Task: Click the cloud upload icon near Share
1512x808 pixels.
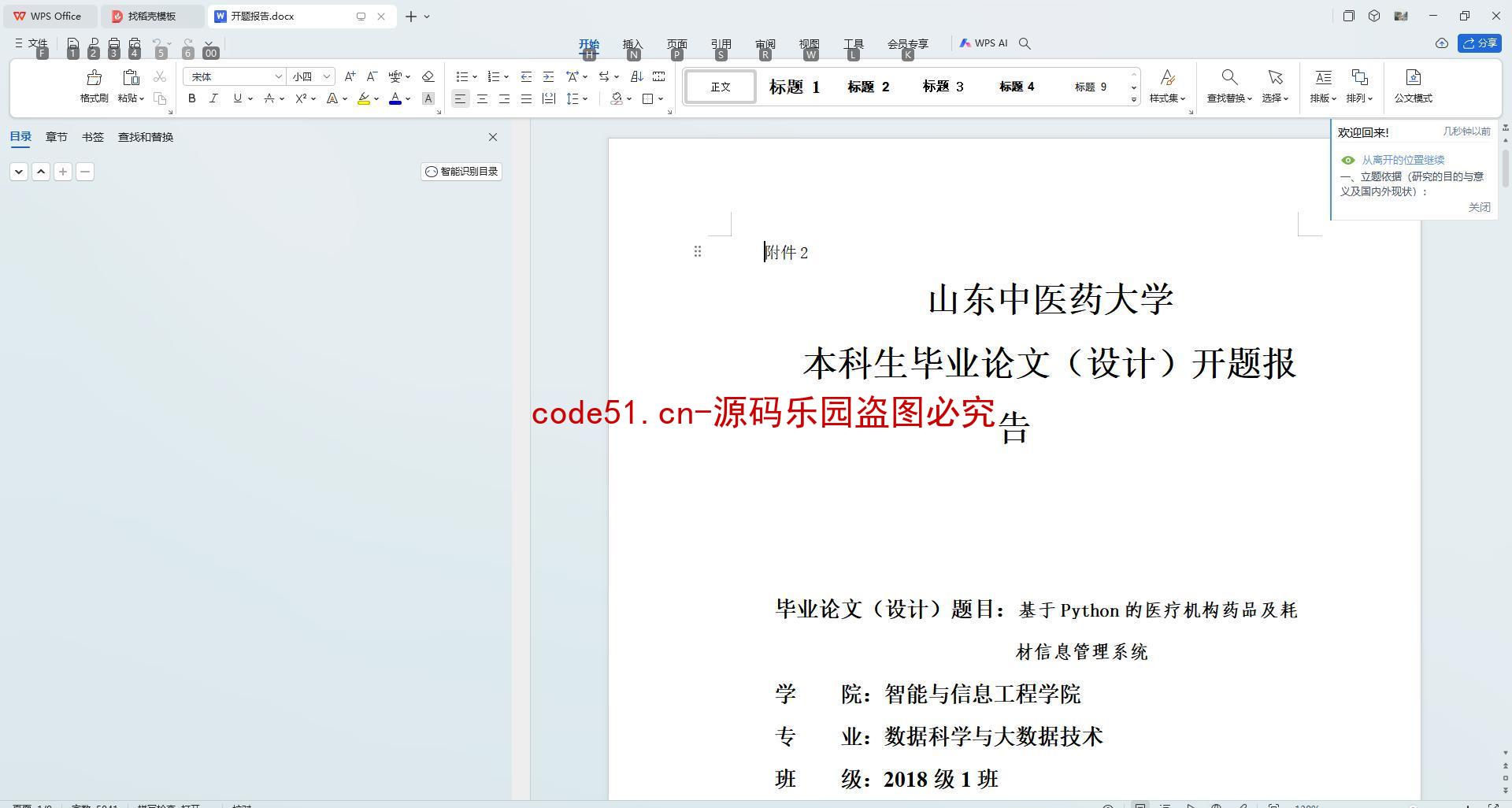Action: coord(1441,43)
